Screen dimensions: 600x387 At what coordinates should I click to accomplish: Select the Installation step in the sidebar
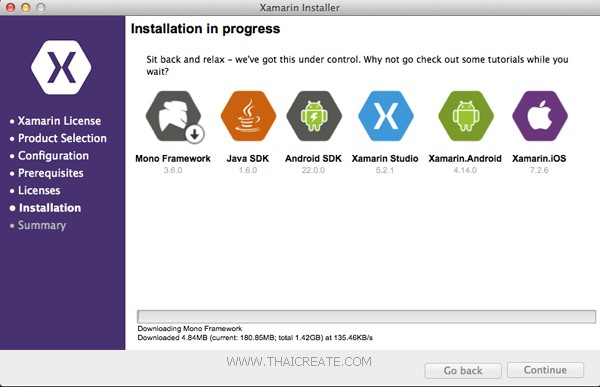click(x=50, y=208)
